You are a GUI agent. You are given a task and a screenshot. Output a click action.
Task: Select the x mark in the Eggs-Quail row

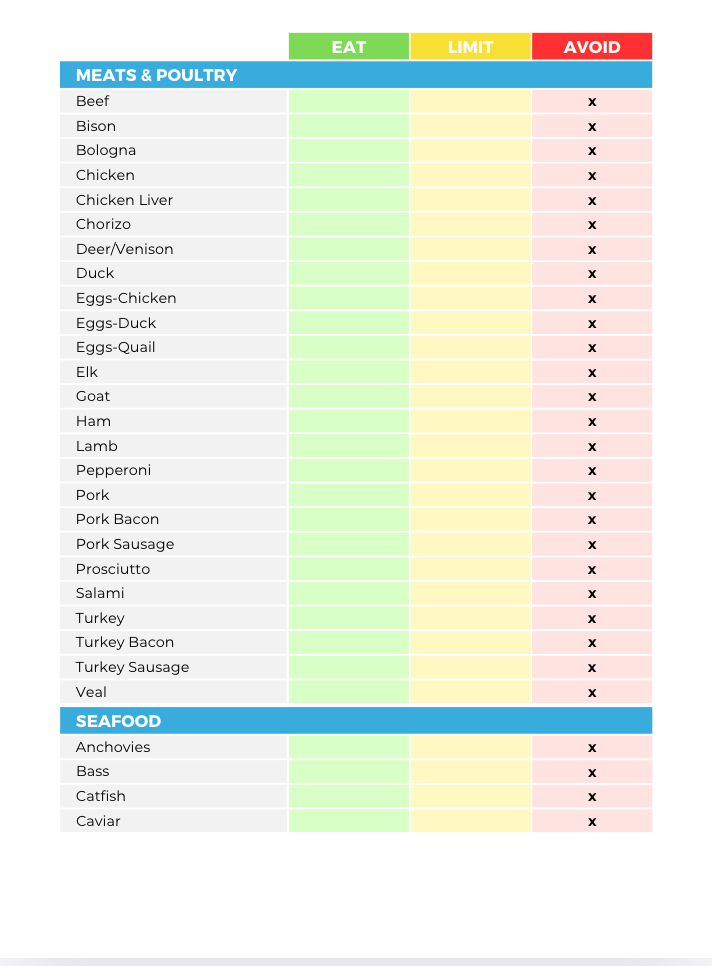coord(592,348)
